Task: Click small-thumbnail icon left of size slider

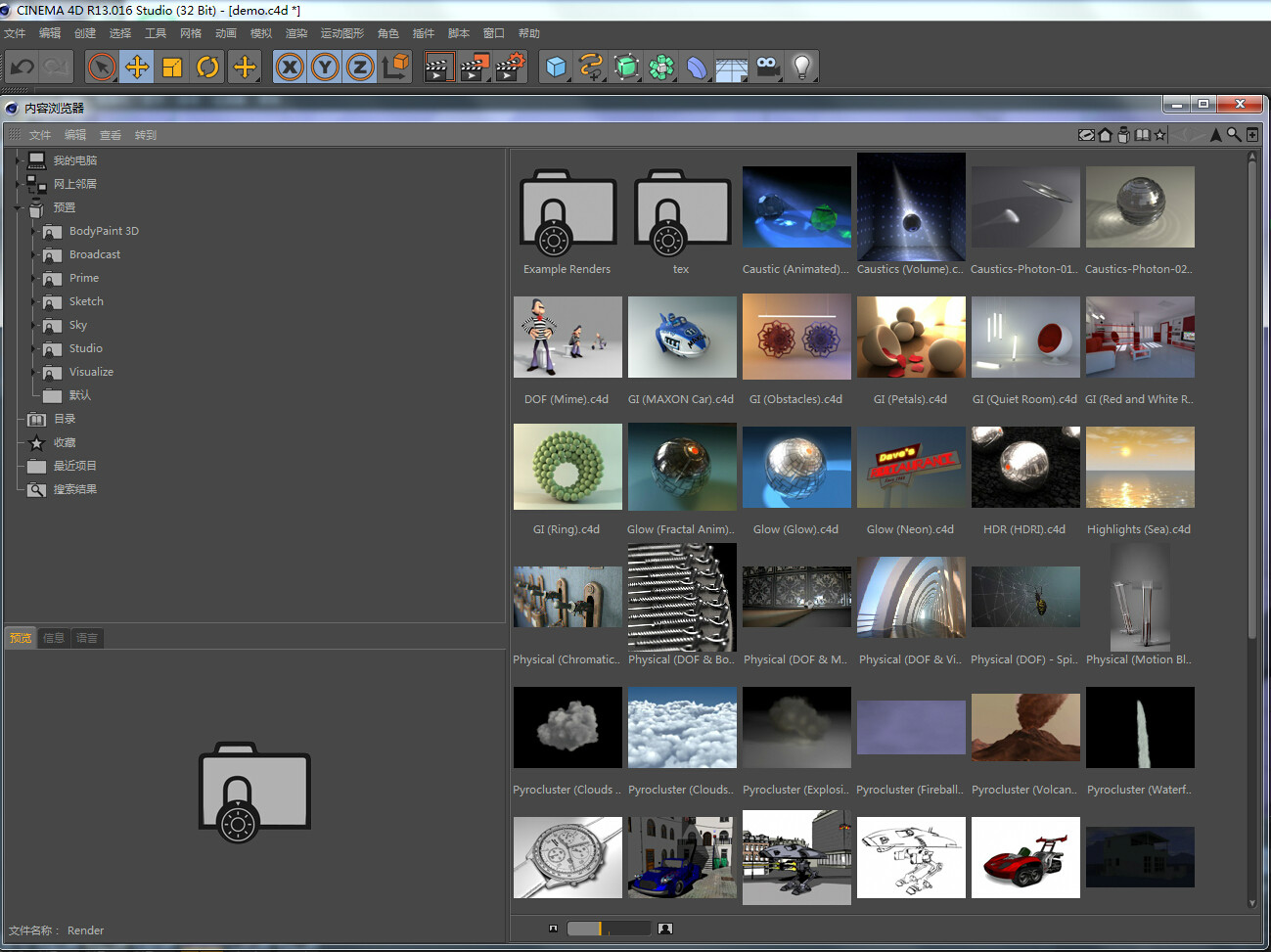Action: click(x=553, y=929)
